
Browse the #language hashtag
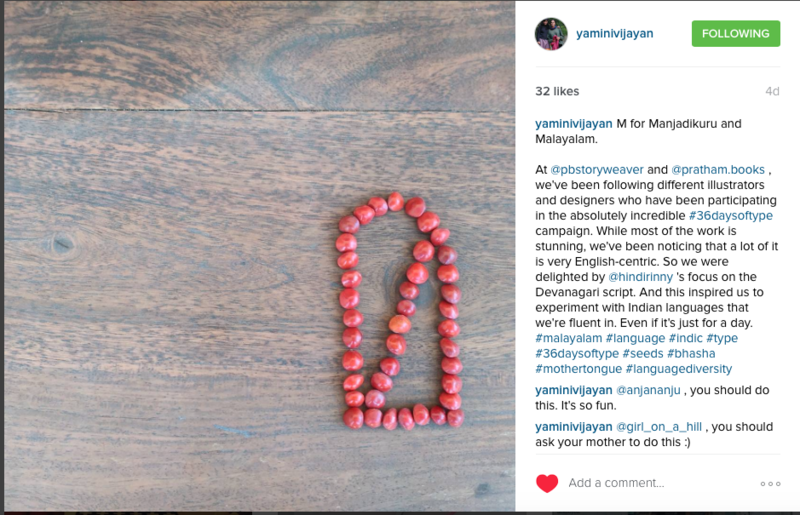(635, 338)
